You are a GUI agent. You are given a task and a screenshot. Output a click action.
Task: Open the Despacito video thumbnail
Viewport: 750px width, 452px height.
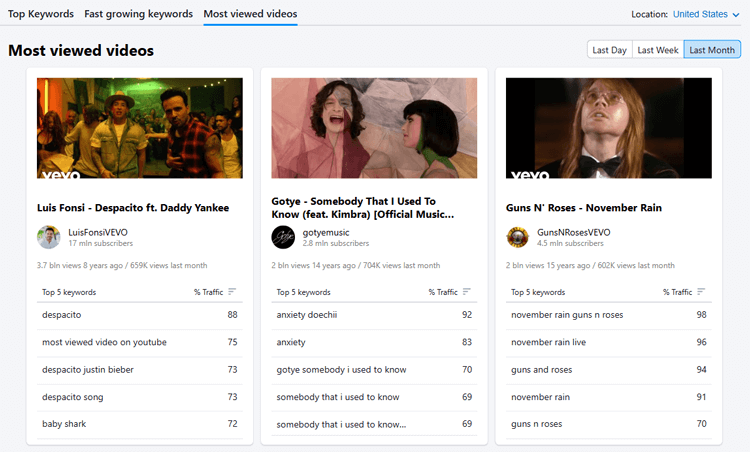point(140,128)
